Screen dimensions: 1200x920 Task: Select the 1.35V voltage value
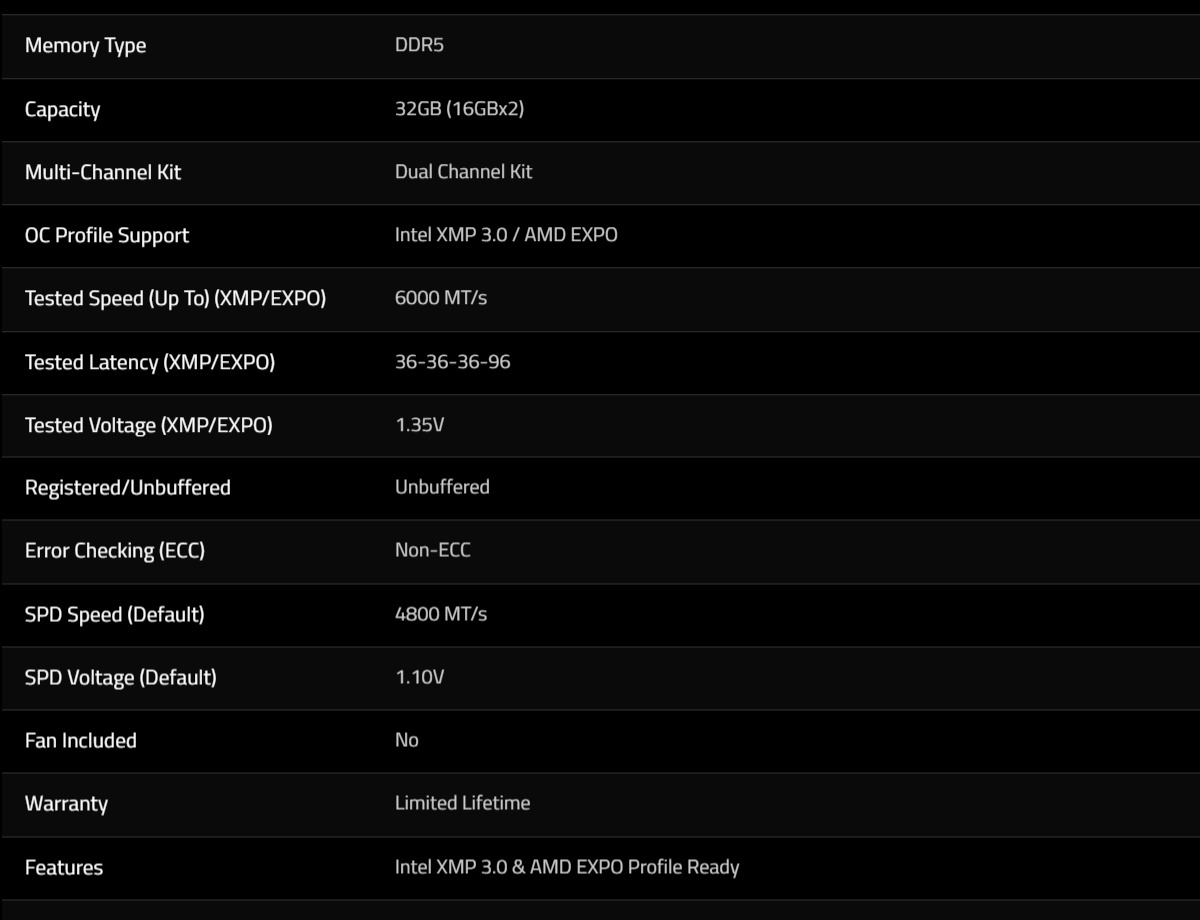pyautogui.click(x=419, y=425)
